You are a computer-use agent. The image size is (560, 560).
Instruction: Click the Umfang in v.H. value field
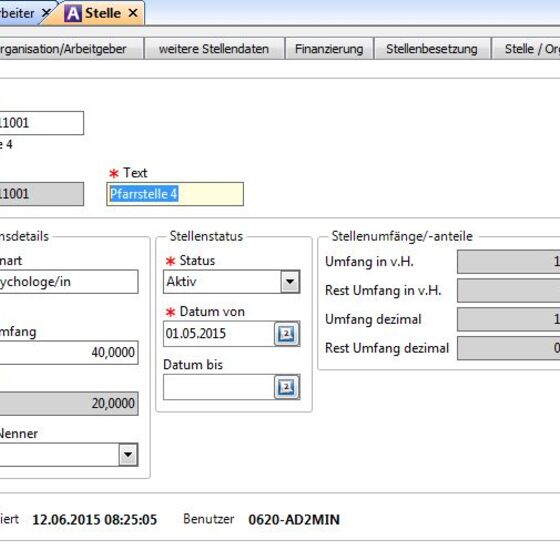click(x=509, y=262)
